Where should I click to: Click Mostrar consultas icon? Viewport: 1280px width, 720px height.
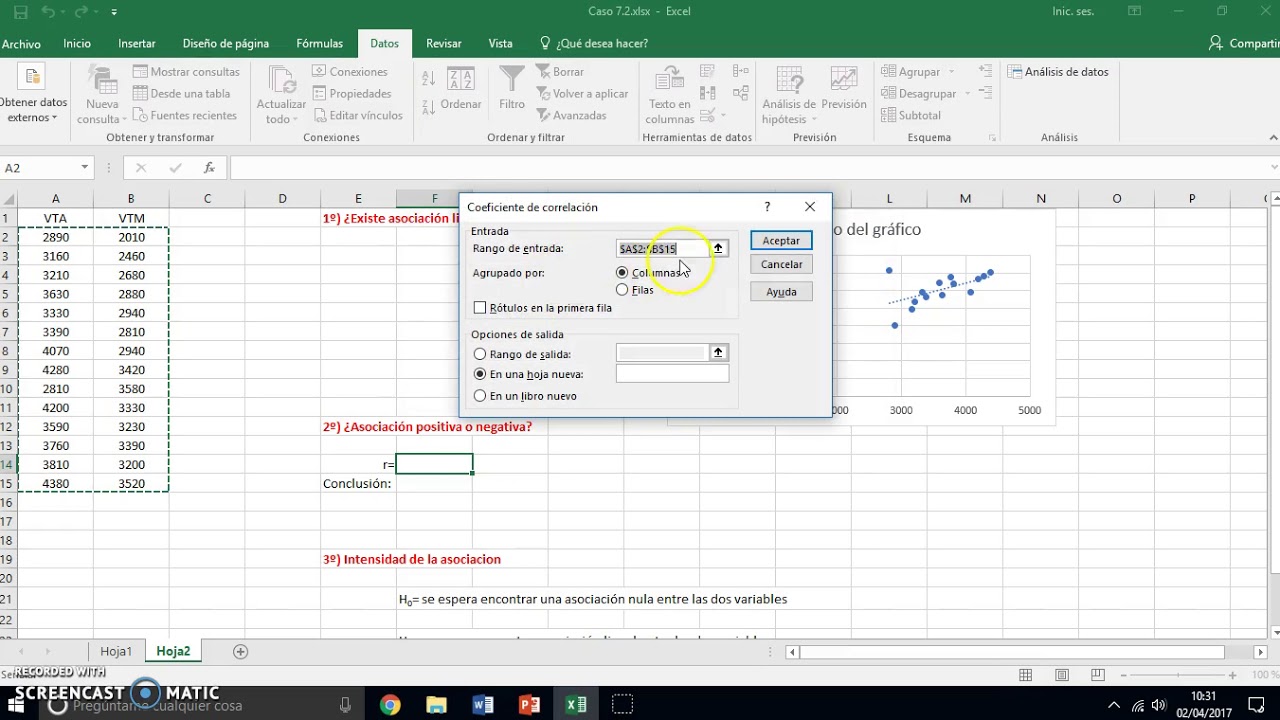pyautogui.click(x=141, y=72)
